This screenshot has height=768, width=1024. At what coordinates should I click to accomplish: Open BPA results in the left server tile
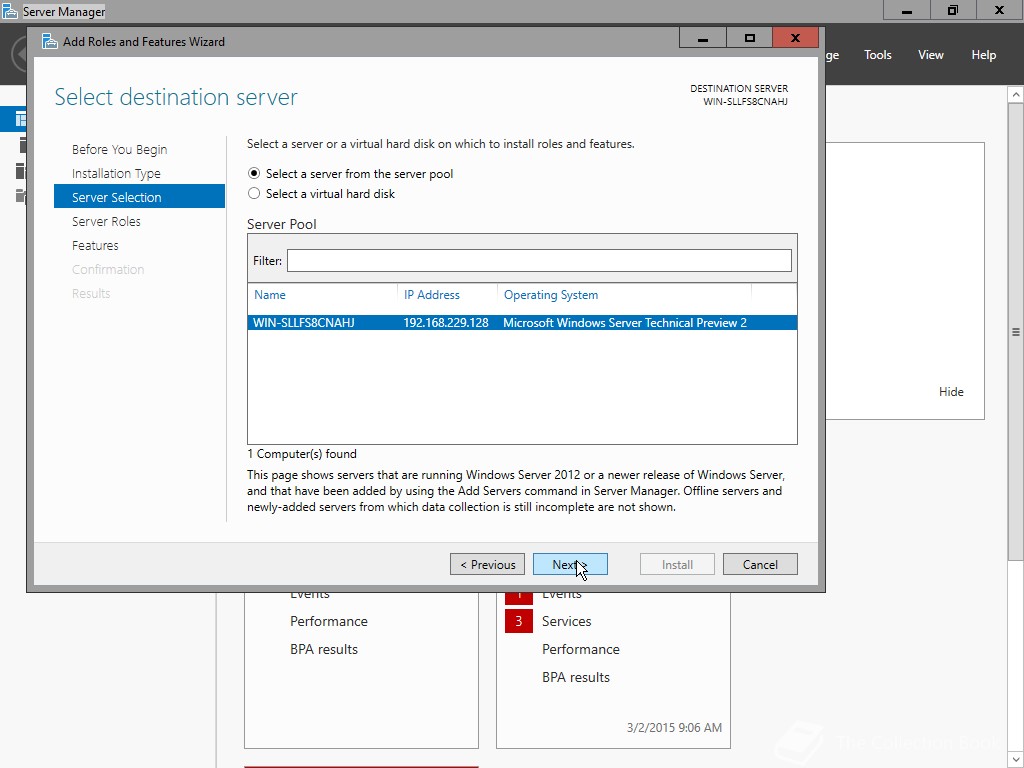[x=324, y=649]
